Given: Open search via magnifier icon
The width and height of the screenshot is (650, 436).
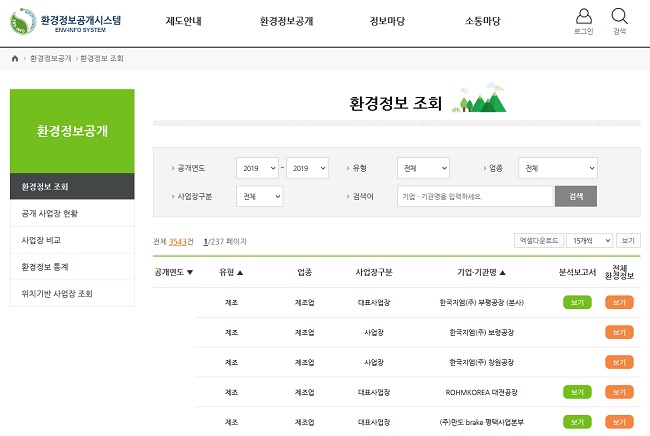Looking at the screenshot, I should click(x=619, y=17).
